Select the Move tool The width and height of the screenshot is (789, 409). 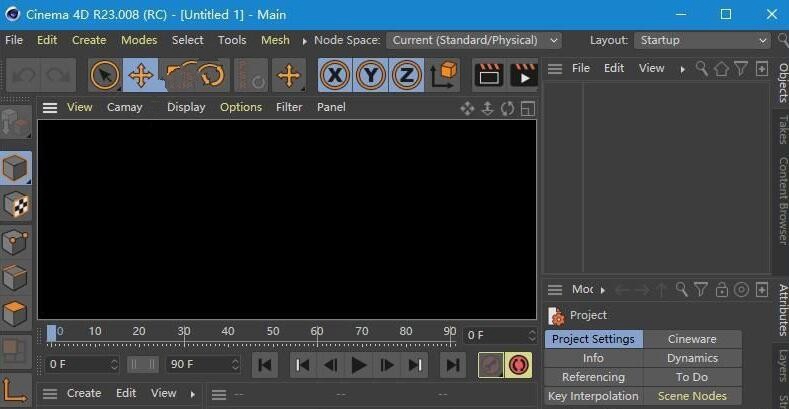pyautogui.click(x=140, y=75)
